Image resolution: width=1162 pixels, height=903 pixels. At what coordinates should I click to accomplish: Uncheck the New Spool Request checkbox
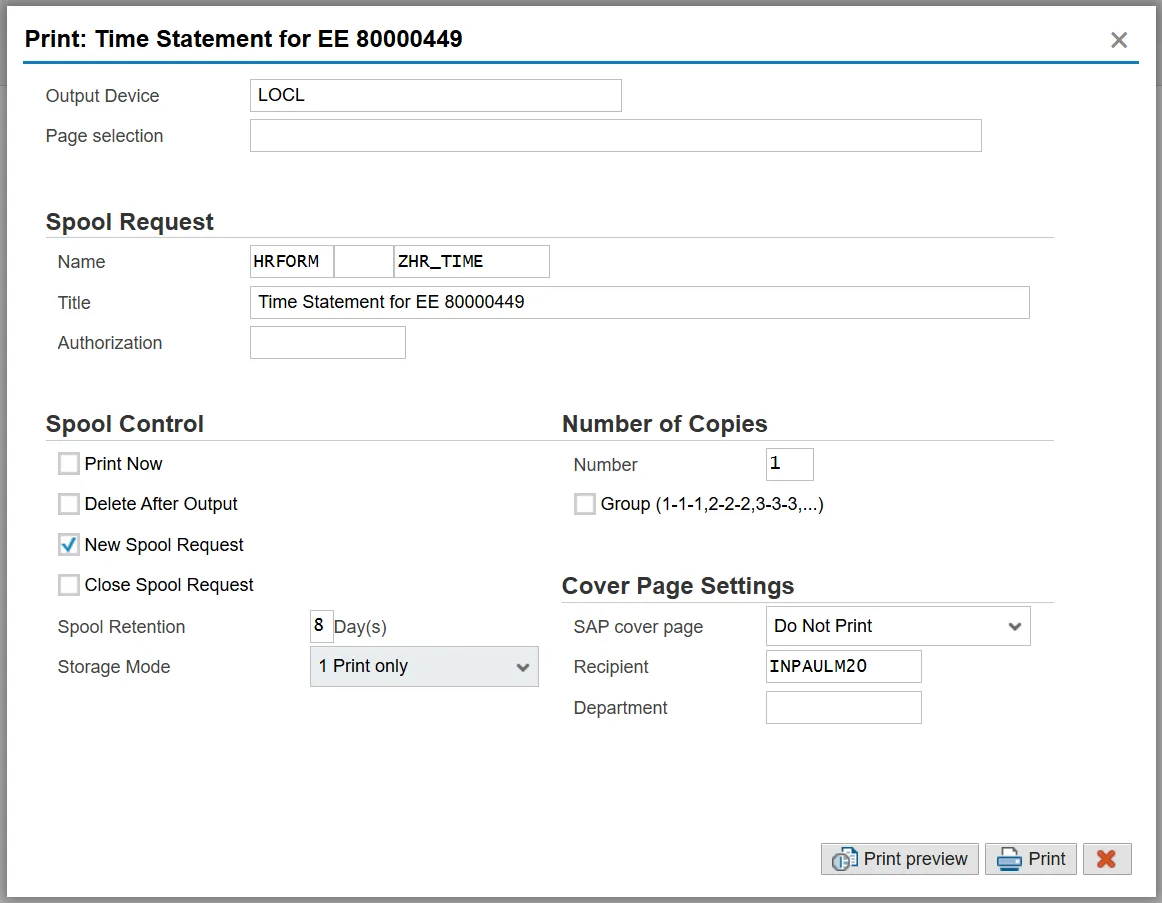pyautogui.click(x=69, y=545)
